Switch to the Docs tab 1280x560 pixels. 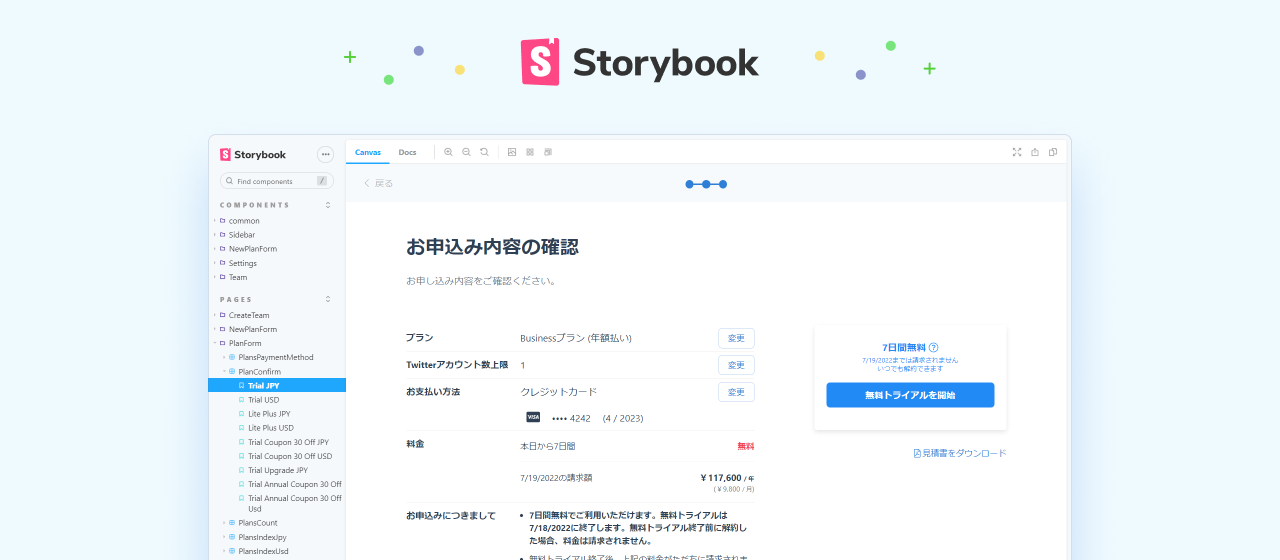[407, 152]
